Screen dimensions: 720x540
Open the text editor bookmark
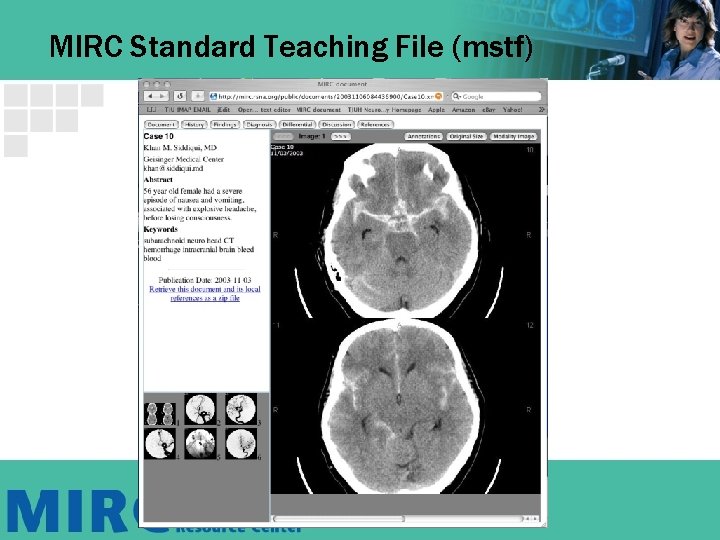[x=264, y=110]
